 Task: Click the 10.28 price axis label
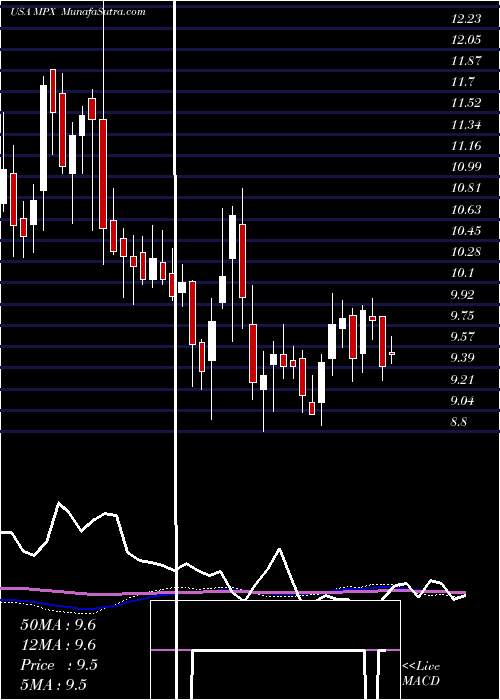coord(466,252)
